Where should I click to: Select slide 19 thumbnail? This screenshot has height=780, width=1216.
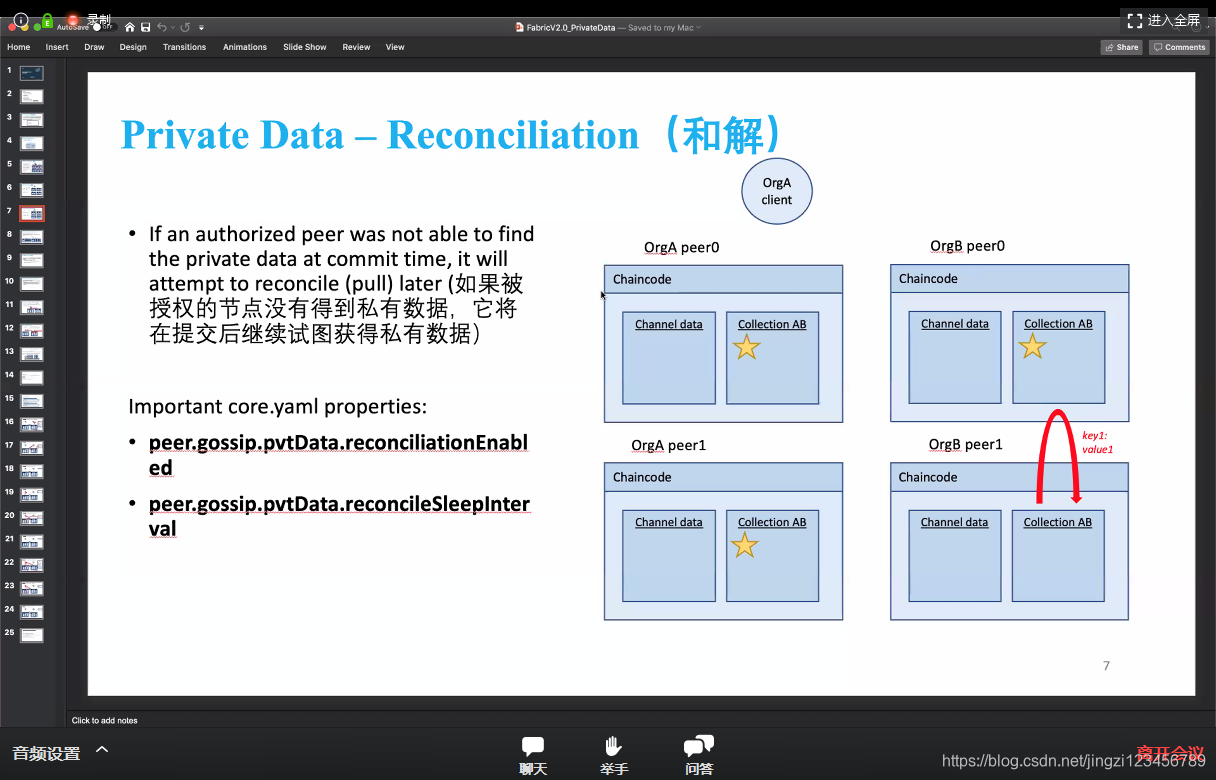(x=32, y=494)
